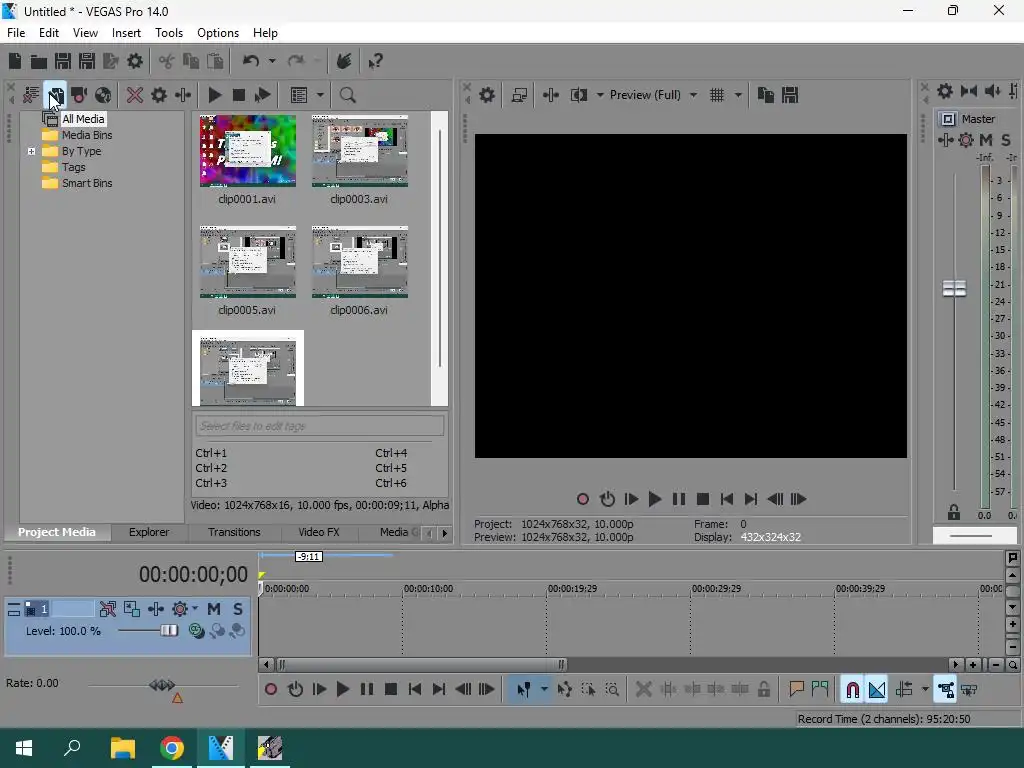
Task: Select the All Media tree item
Action: (x=83, y=119)
